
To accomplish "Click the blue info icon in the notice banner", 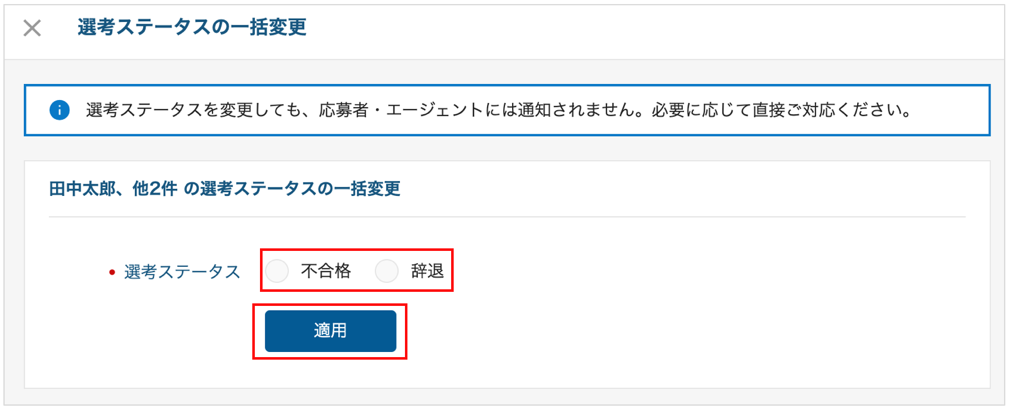I will click(59, 110).
